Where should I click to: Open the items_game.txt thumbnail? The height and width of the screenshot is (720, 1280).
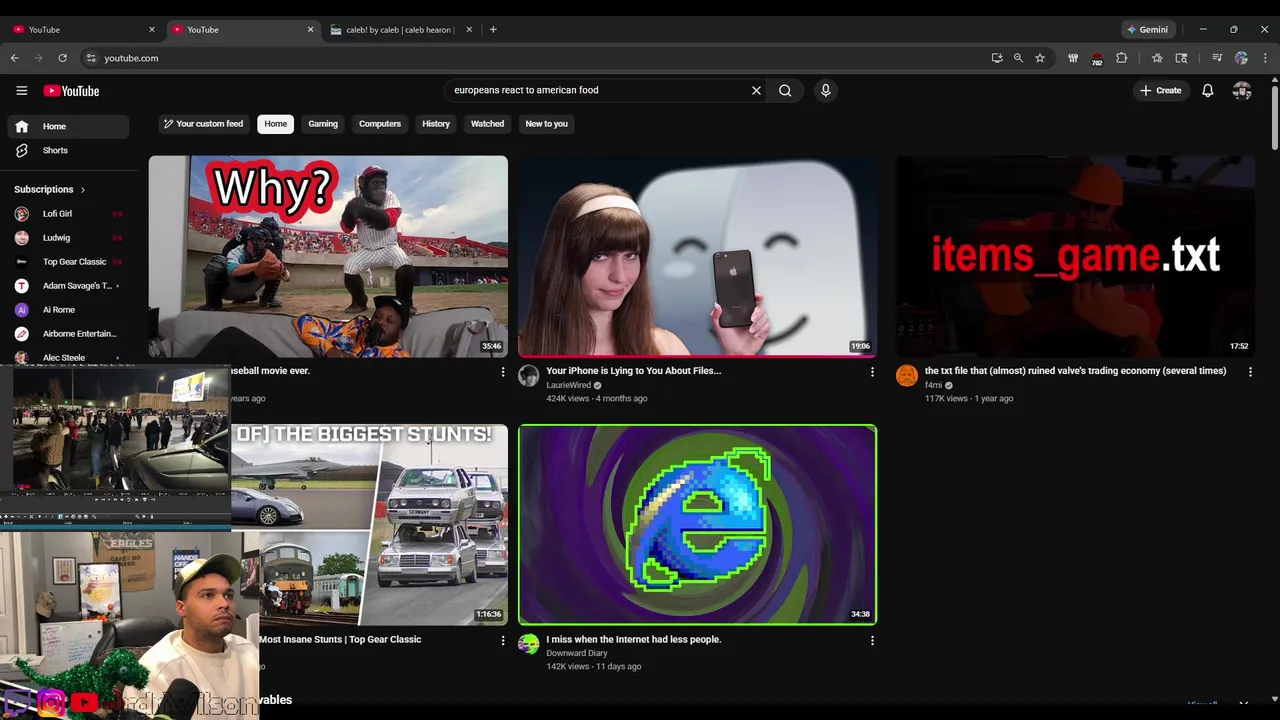click(1075, 256)
